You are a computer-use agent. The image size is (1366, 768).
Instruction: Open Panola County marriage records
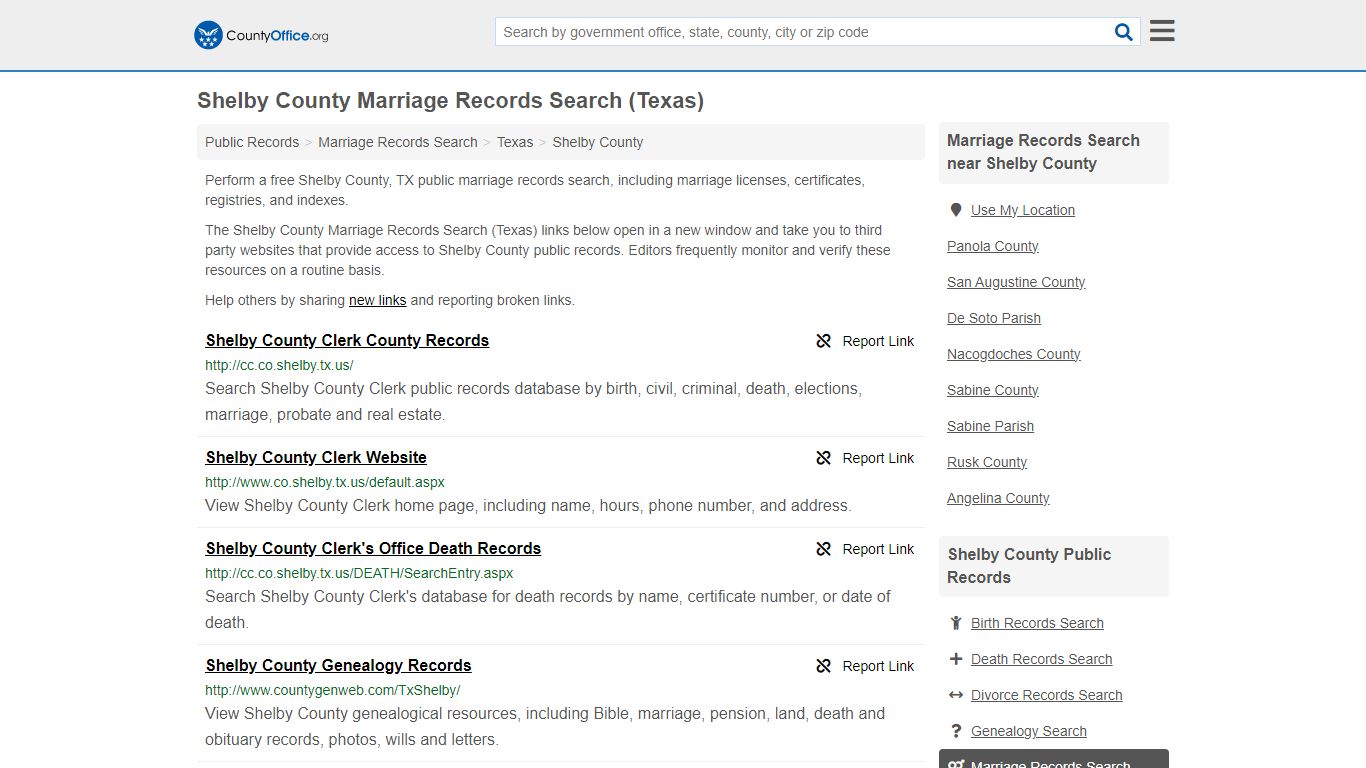click(993, 246)
